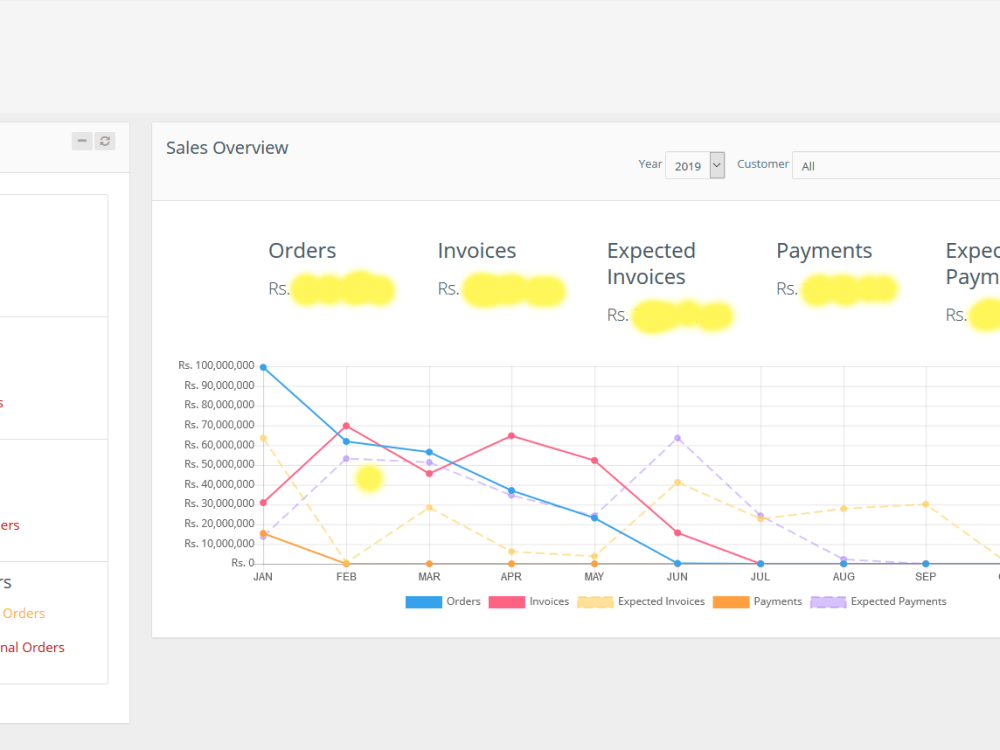This screenshot has height=750, width=1000.
Task: Toggle Orders series in chart legend
Action: coord(443,601)
